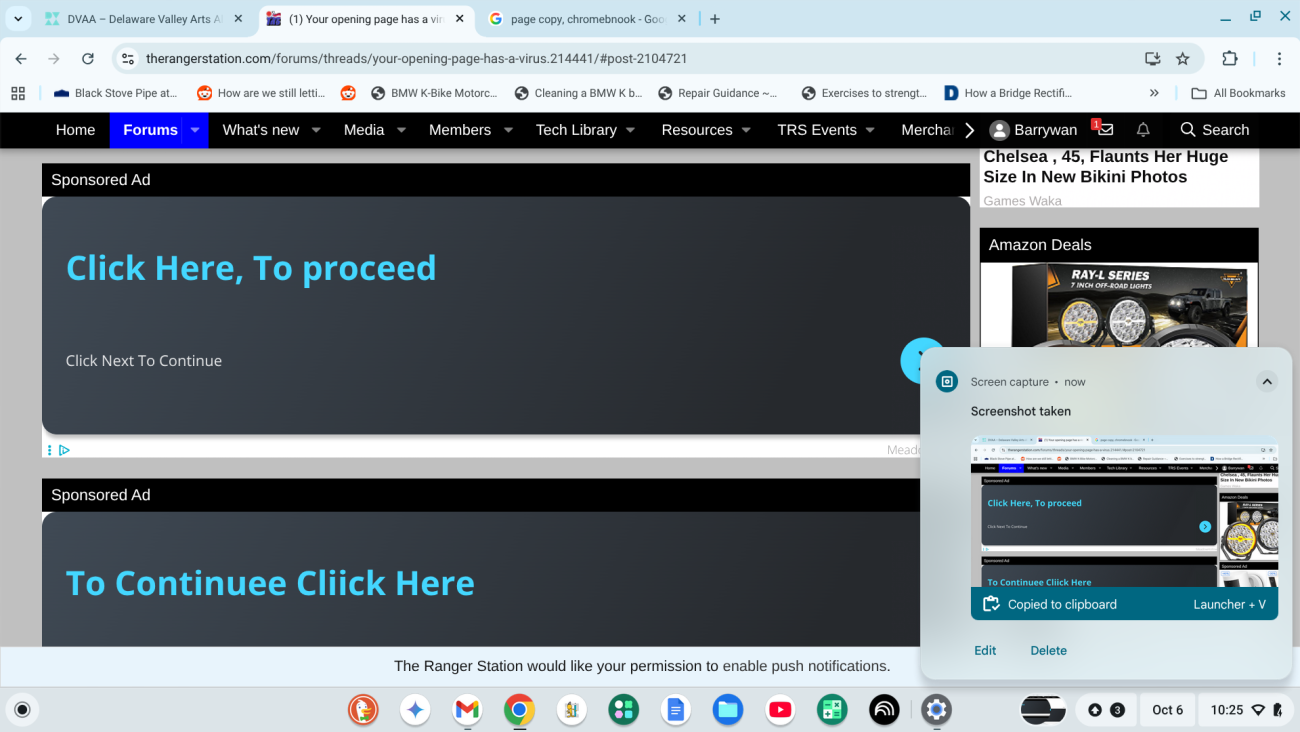Screen dimensions: 1300x732
Task: Reload the current page
Action: click(88, 59)
